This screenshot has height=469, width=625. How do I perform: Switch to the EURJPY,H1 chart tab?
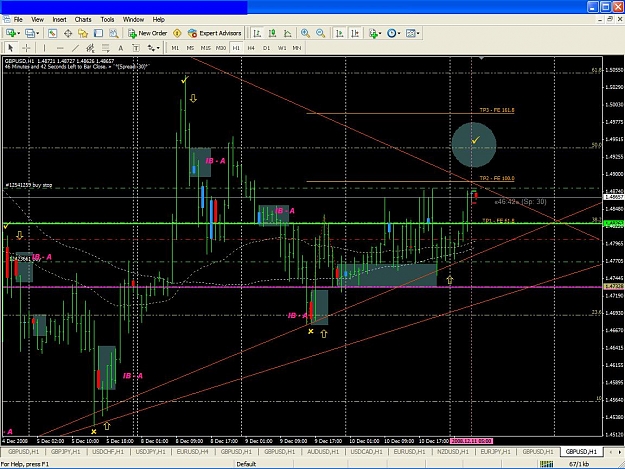click(495, 452)
